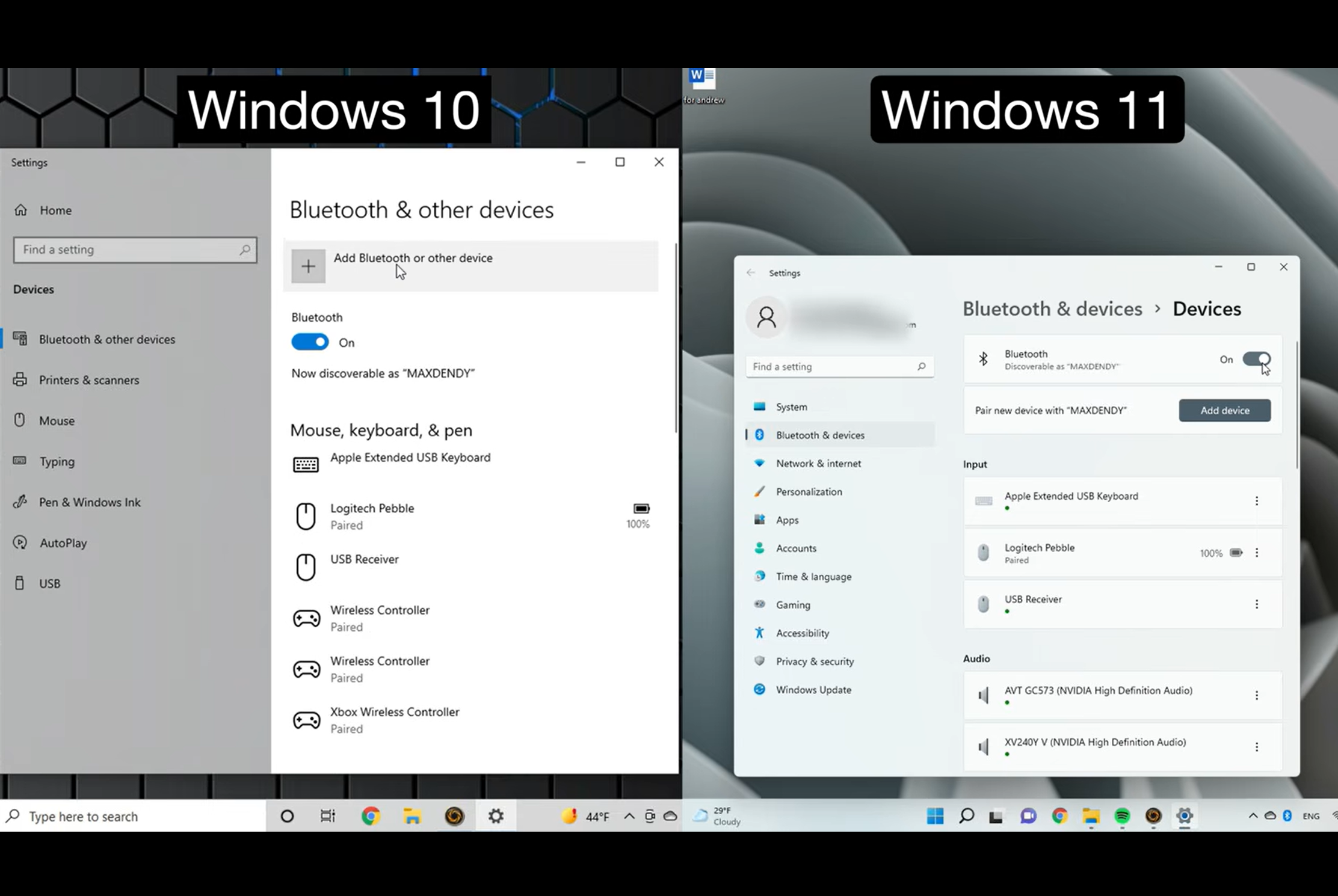Open Task View on Windows 10 taskbar
Viewport: 1338px width, 896px height.
point(328,816)
